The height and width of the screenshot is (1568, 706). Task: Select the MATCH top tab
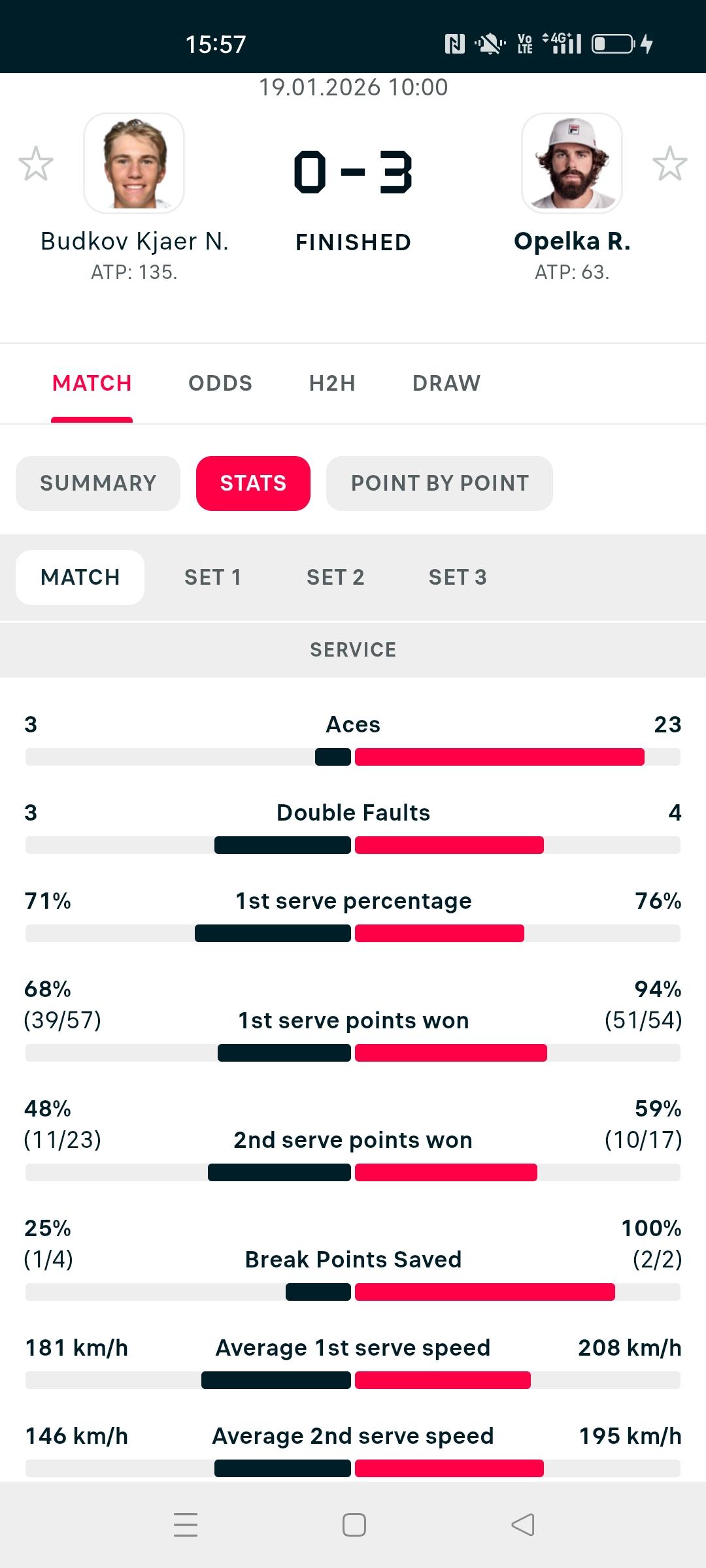click(x=92, y=383)
